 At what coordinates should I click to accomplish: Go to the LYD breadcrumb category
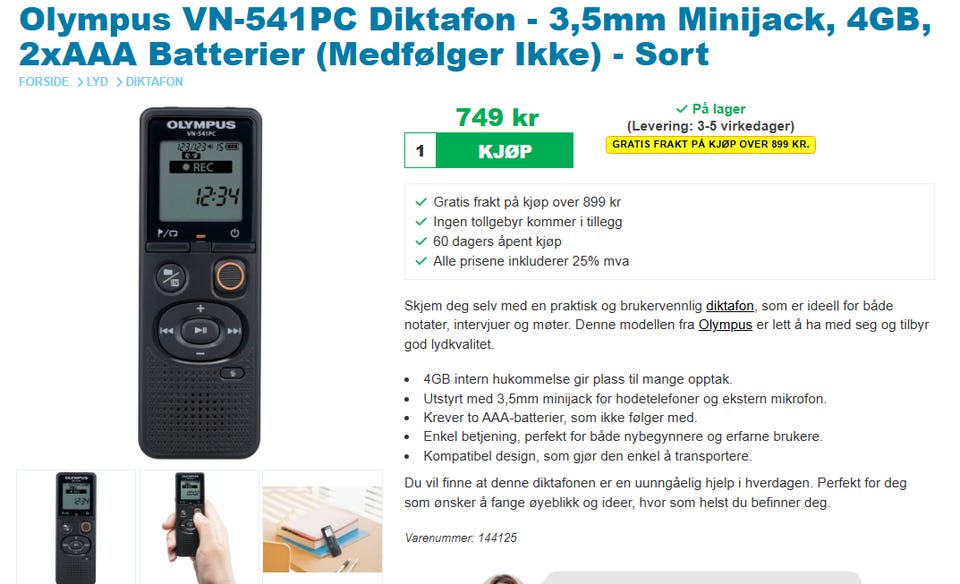tap(97, 81)
